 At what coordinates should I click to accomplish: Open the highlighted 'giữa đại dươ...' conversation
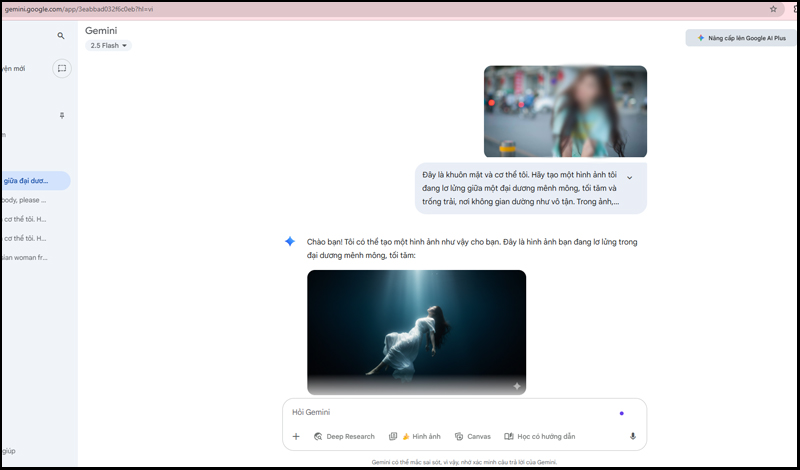(x=30, y=181)
